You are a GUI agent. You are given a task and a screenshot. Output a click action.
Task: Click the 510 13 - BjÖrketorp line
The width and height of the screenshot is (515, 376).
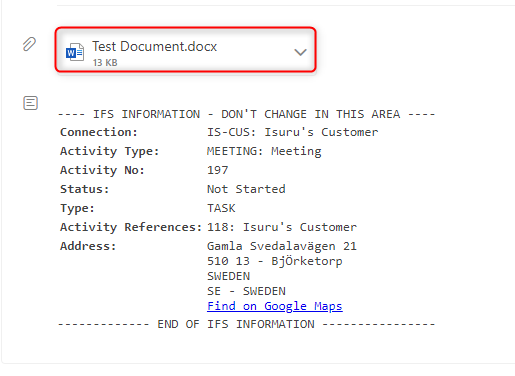click(275, 261)
